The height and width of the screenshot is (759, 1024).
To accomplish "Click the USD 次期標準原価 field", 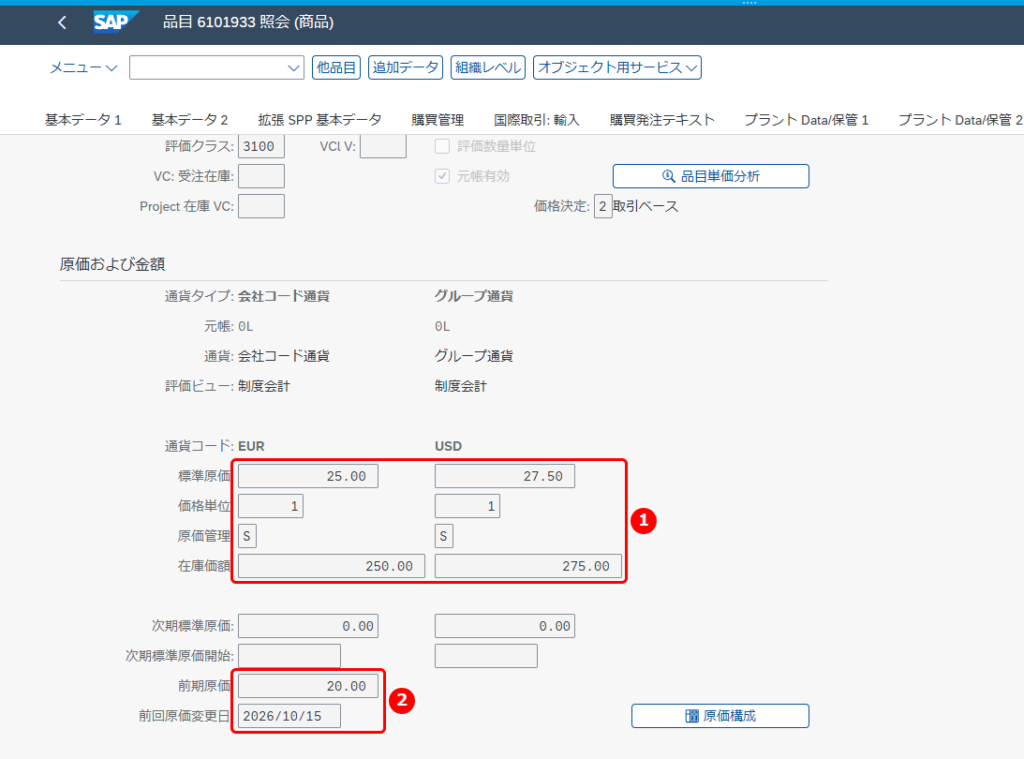I will coord(505,626).
